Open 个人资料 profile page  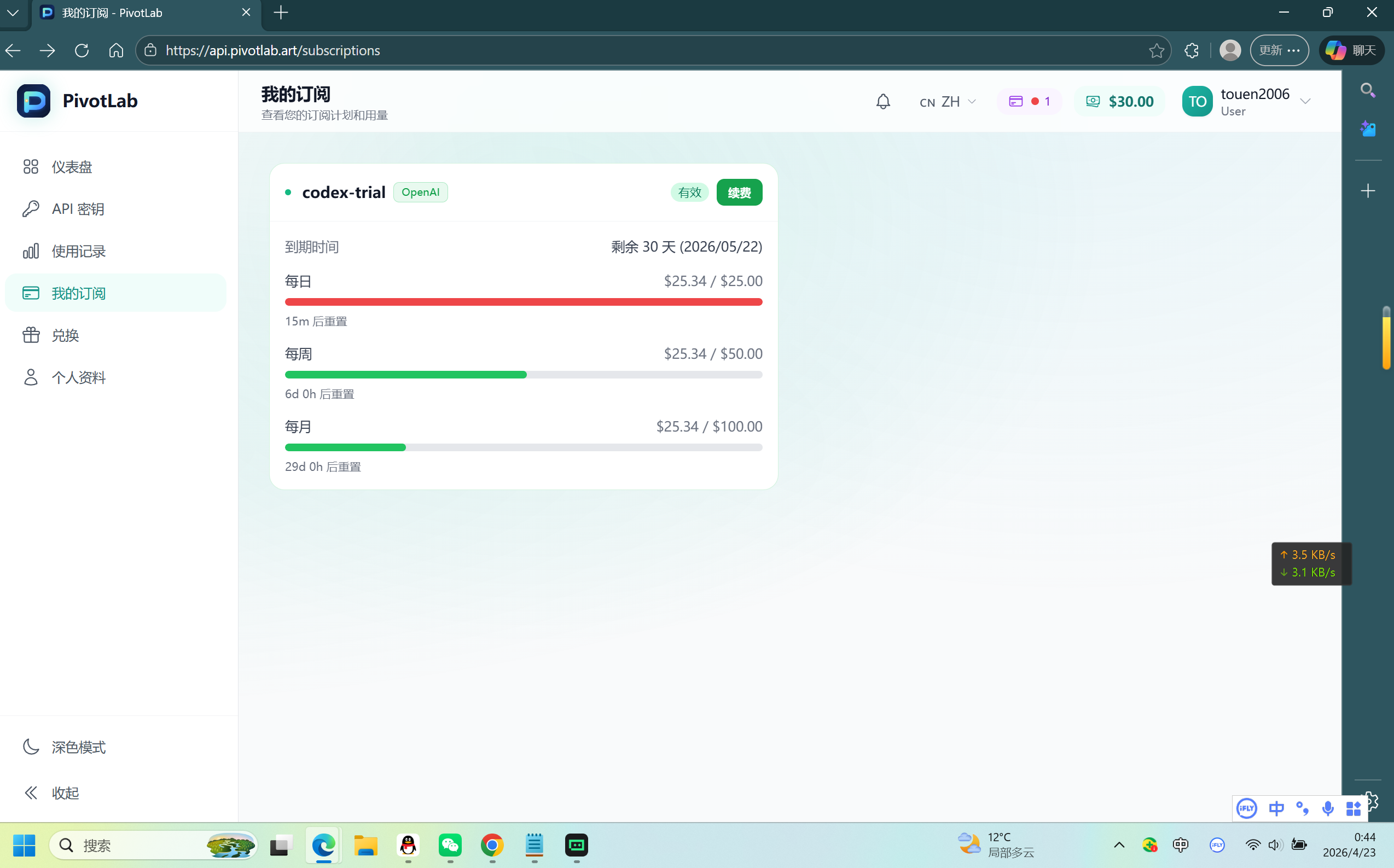[x=115, y=377]
